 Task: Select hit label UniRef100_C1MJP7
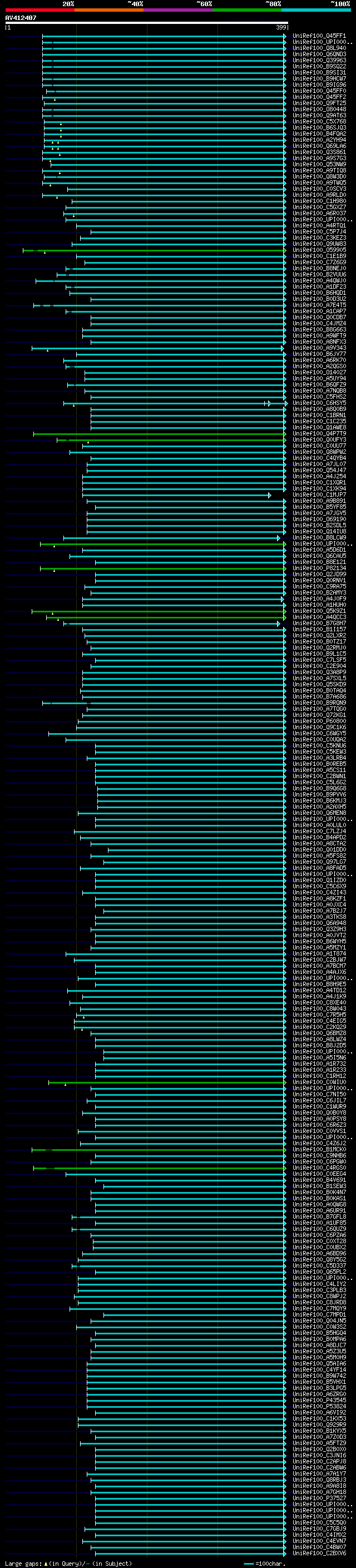click(319, 495)
